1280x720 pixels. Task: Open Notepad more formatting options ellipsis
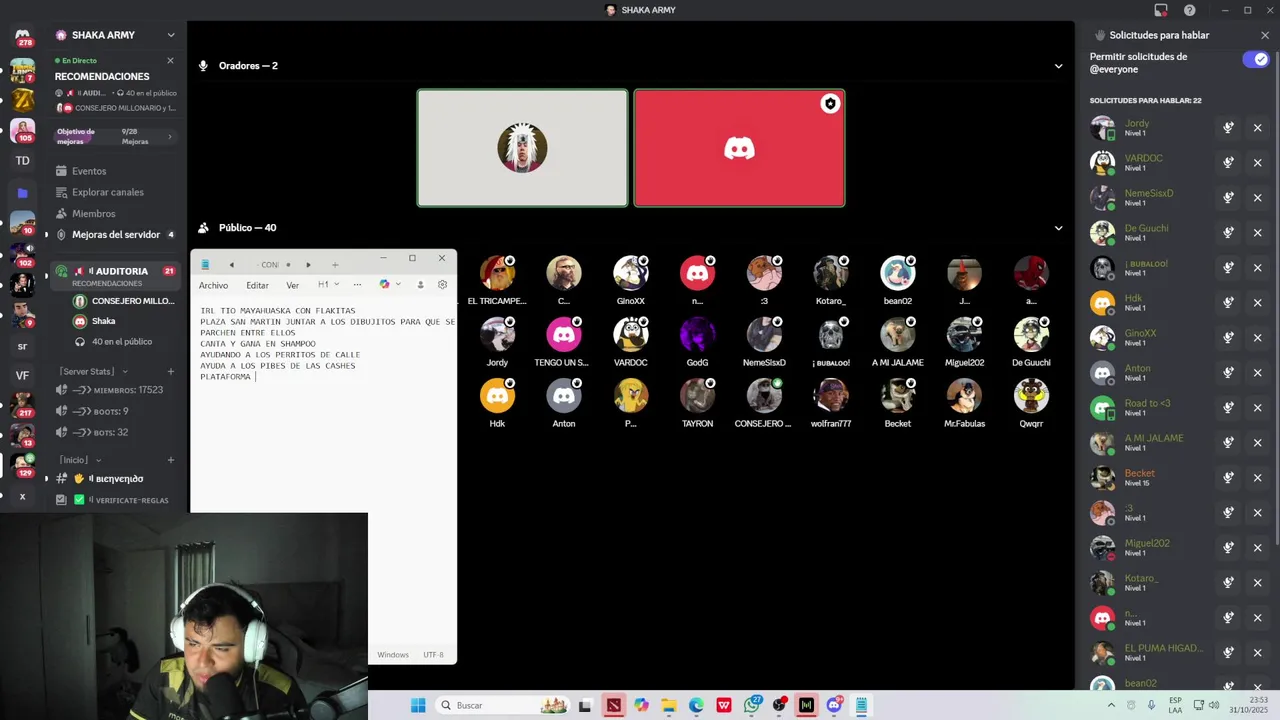357,285
